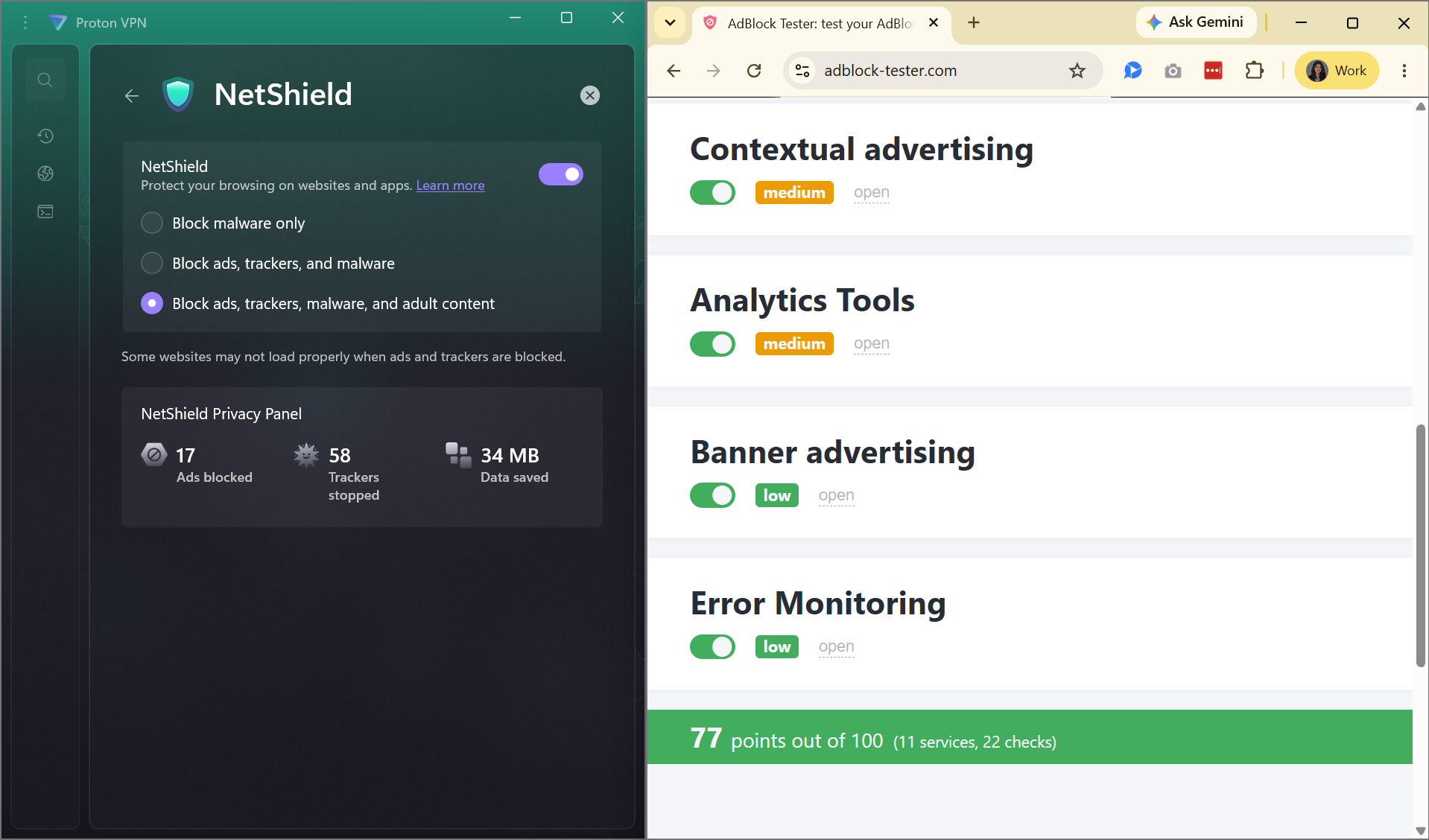1429x840 pixels.
Task: Click the Trackers stopped icon
Action: (306, 454)
